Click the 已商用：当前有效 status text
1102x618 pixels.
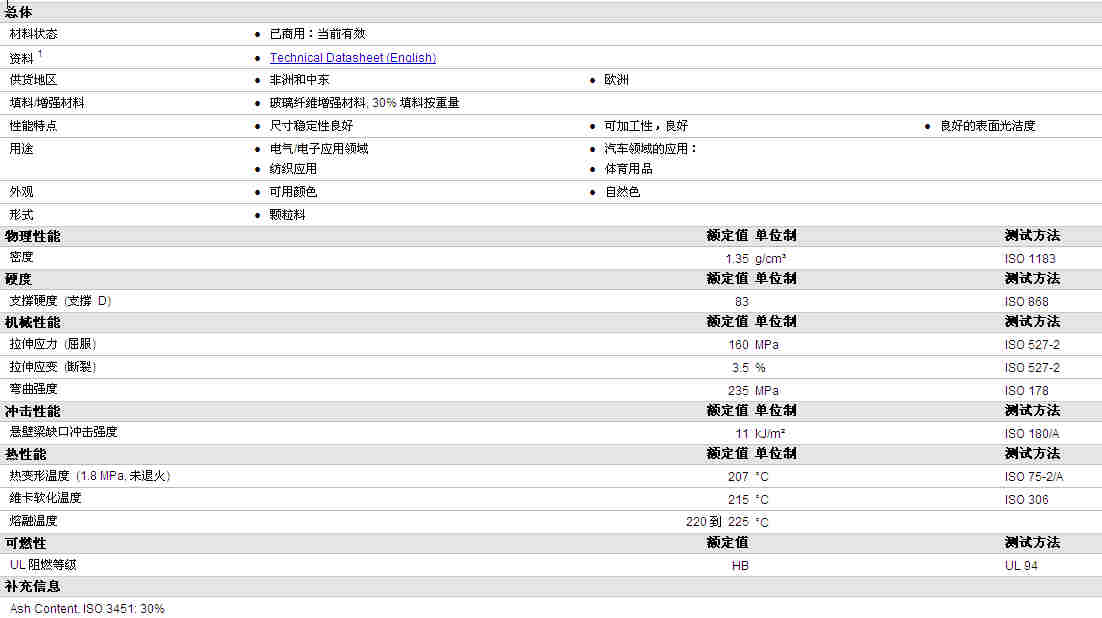[x=318, y=34]
